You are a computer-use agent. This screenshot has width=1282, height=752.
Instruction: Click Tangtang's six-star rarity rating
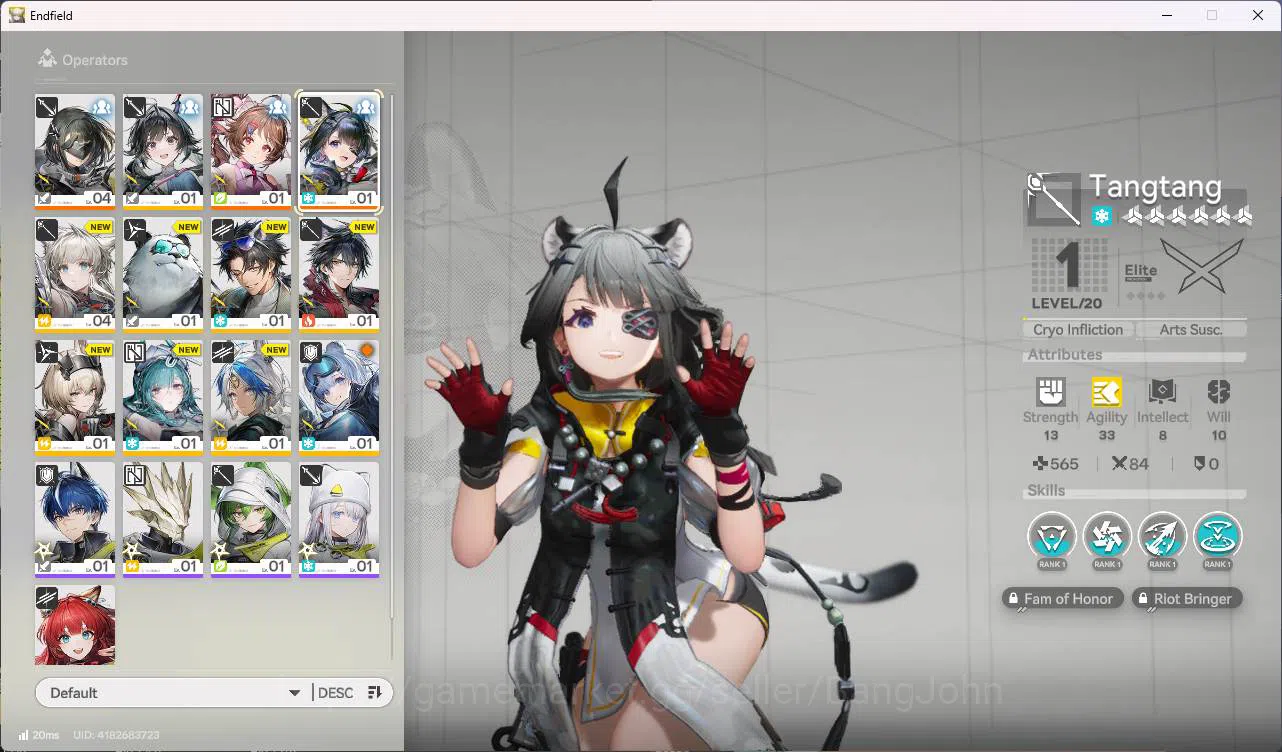point(1186,216)
